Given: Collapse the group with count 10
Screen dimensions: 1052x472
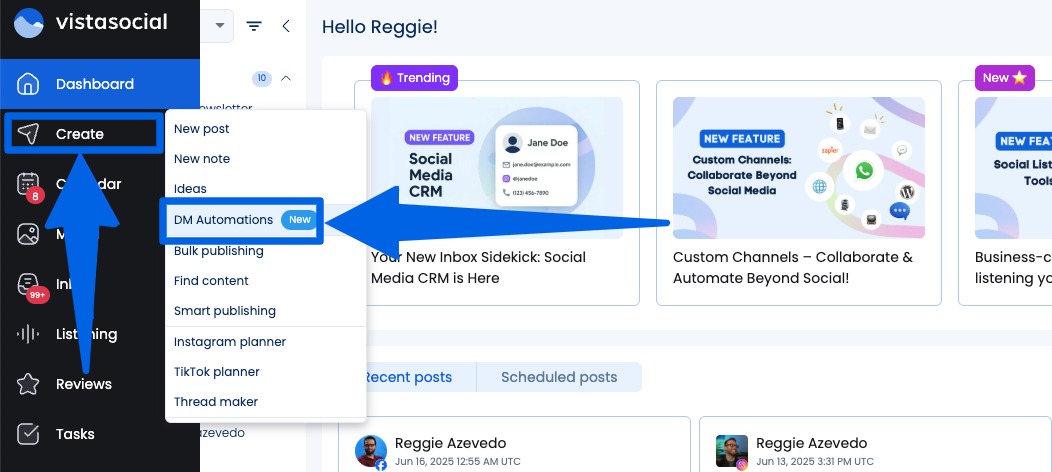Looking at the screenshot, I should (x=286, y=78).
